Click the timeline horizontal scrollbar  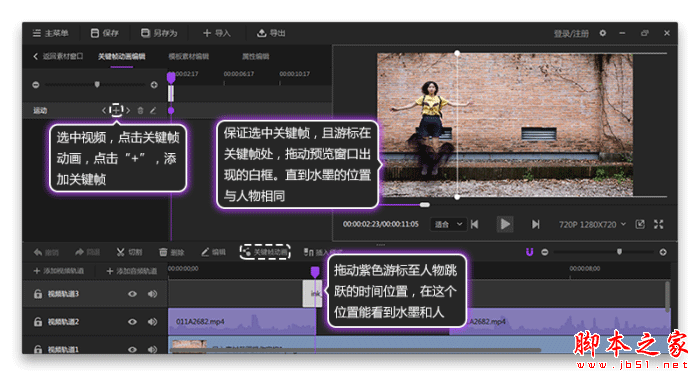point(355,350)
